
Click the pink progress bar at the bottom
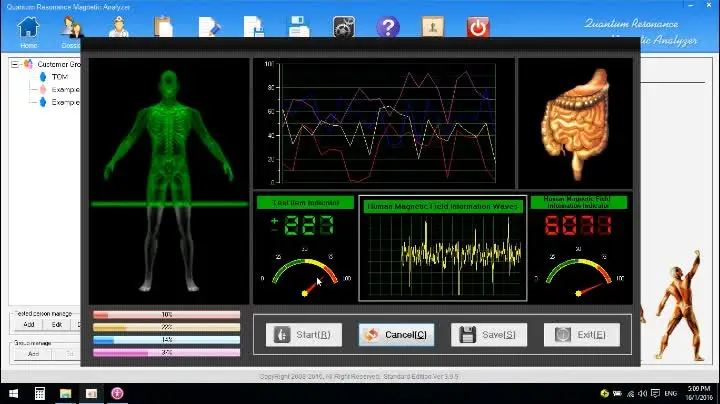(x=166, y=353)
